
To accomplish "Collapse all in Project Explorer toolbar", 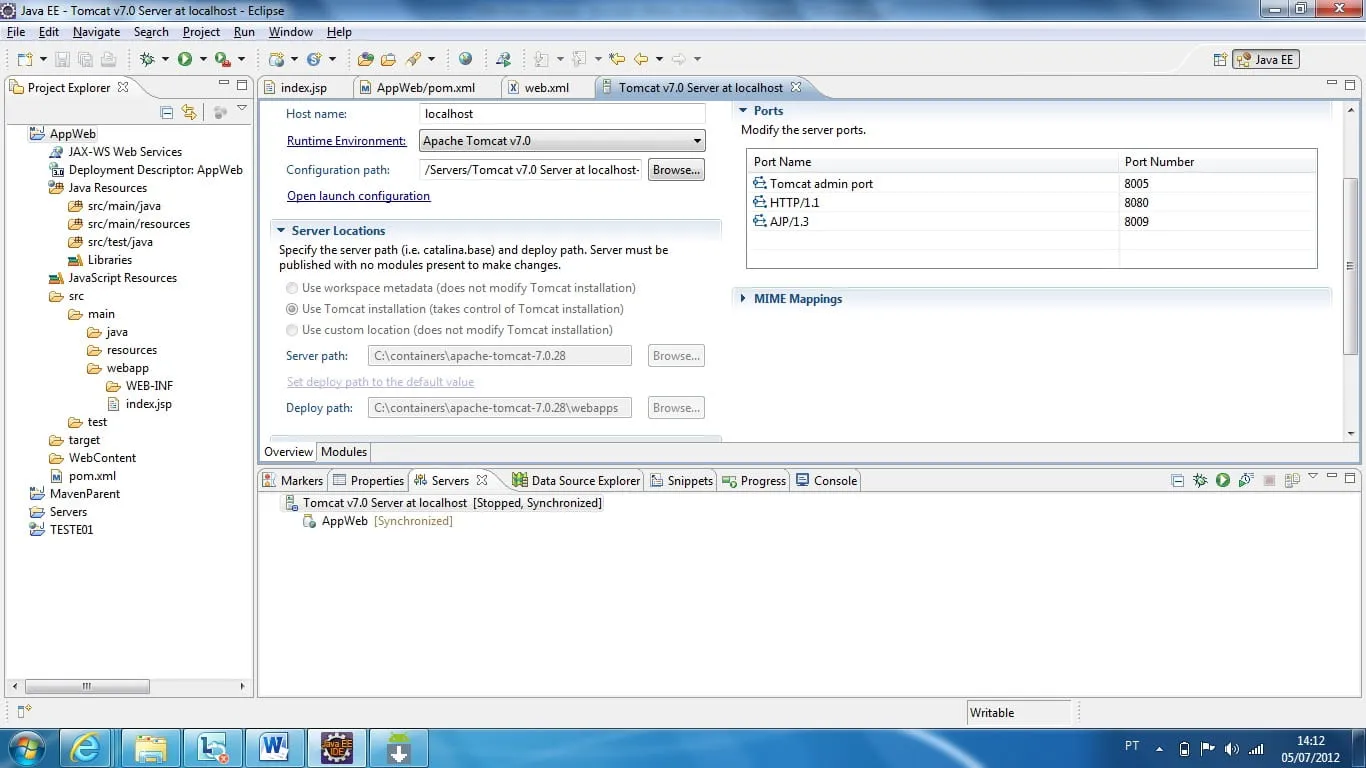I will pos(167,112).
